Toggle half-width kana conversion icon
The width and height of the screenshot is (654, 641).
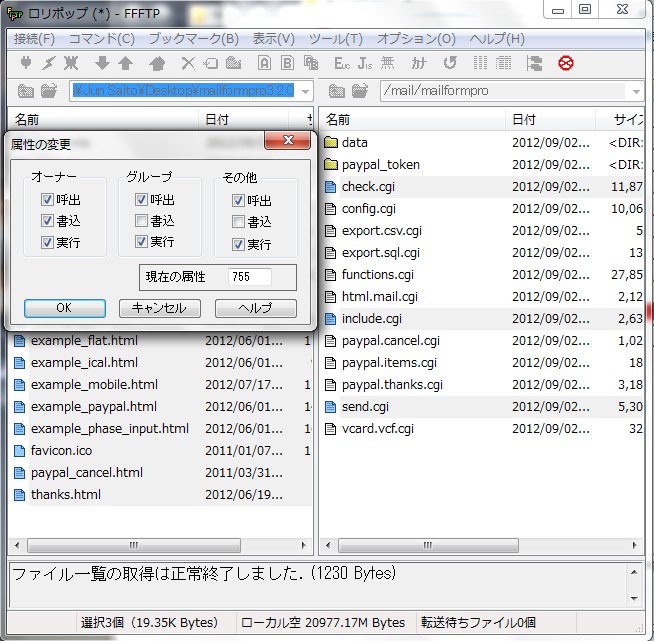tap(419, 63)
